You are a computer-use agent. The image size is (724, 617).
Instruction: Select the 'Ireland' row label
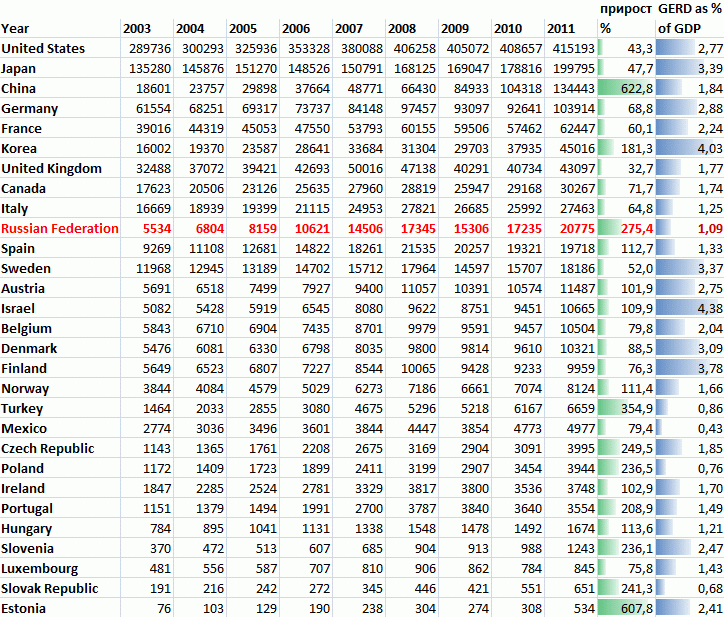coord(23,489)
